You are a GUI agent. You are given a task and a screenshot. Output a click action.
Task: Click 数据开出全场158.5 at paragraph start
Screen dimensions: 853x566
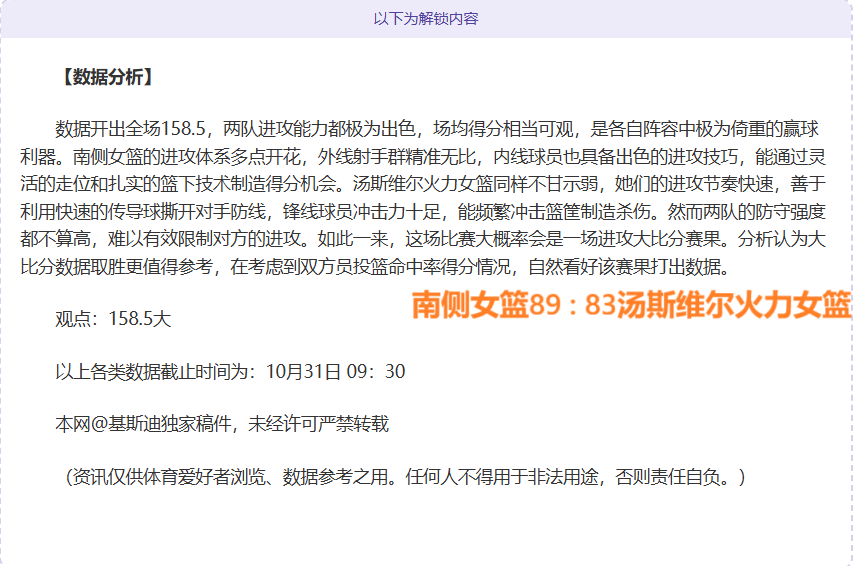coord(130,129)
